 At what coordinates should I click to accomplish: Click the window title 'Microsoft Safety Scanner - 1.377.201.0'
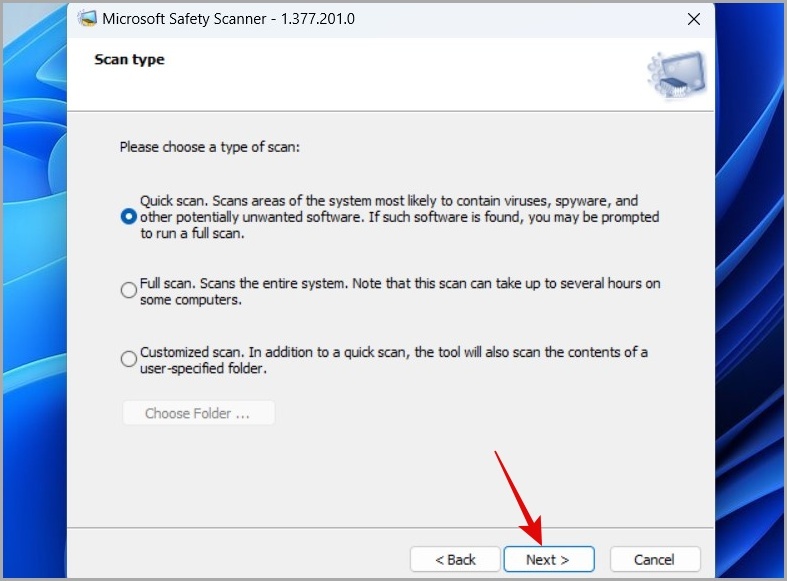point(228,19)
